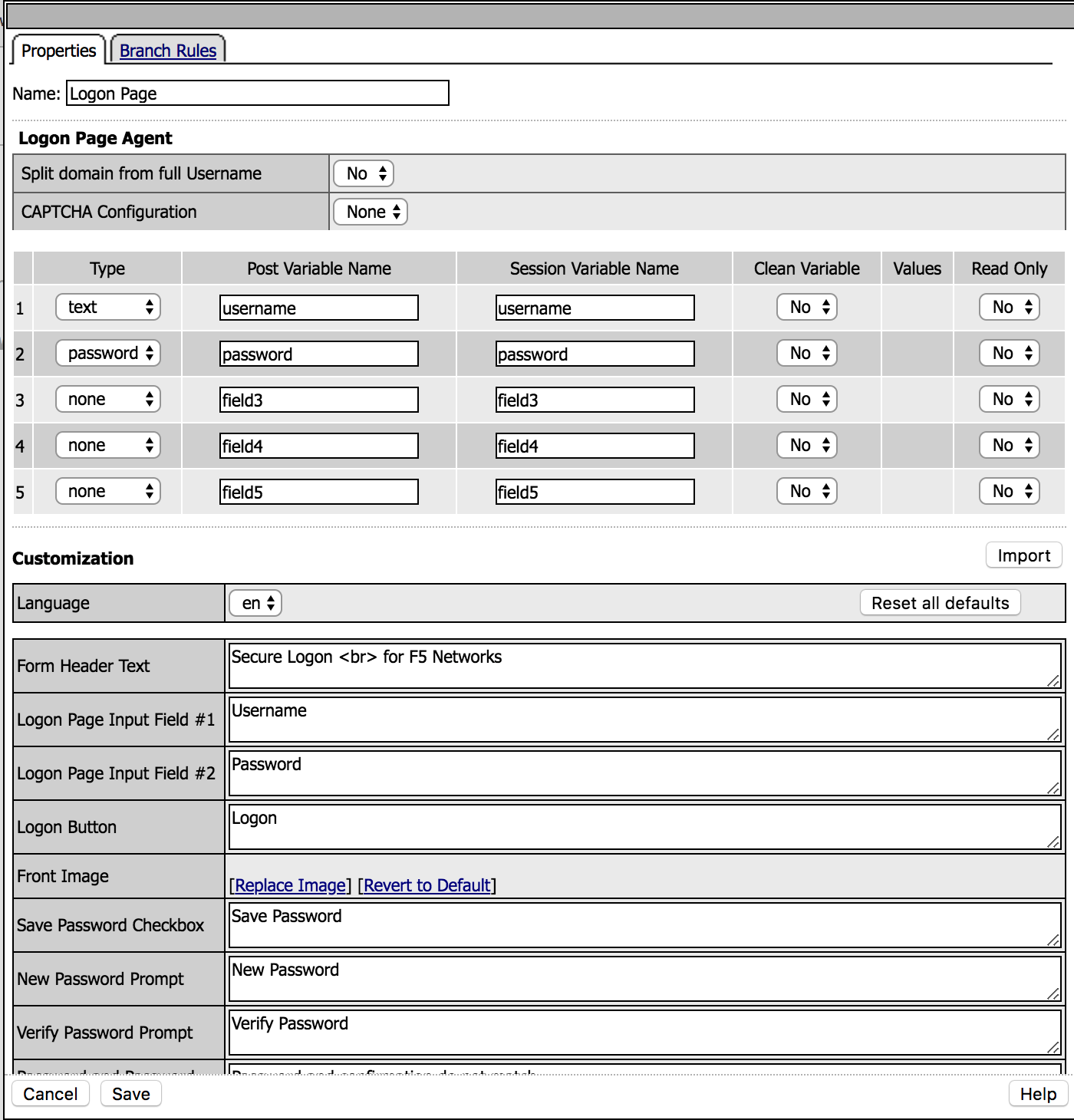Select the Properties tab
1074x1120 pixels.
click(58, 51)
